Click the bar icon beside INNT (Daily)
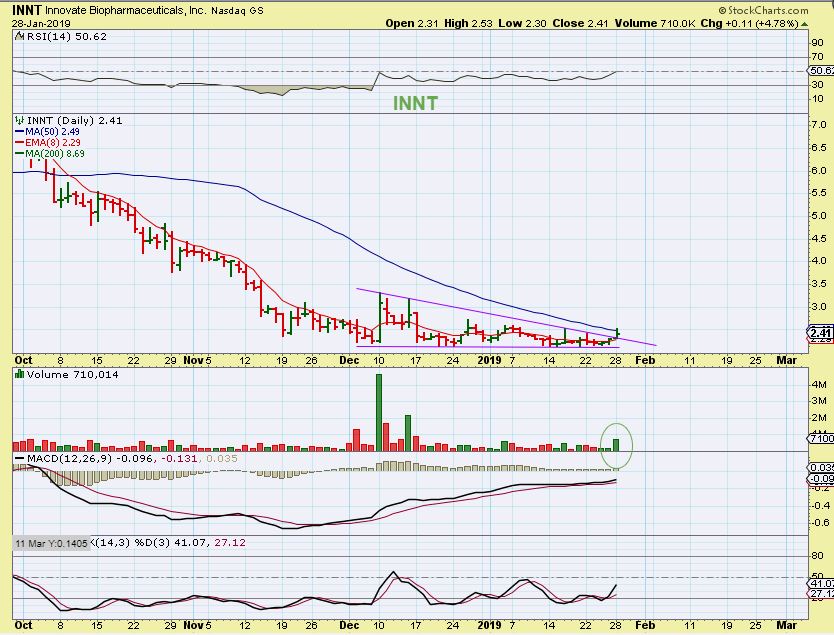Viewport: 834px width, 635px height. pyautogui.click(x=20, y=120)
